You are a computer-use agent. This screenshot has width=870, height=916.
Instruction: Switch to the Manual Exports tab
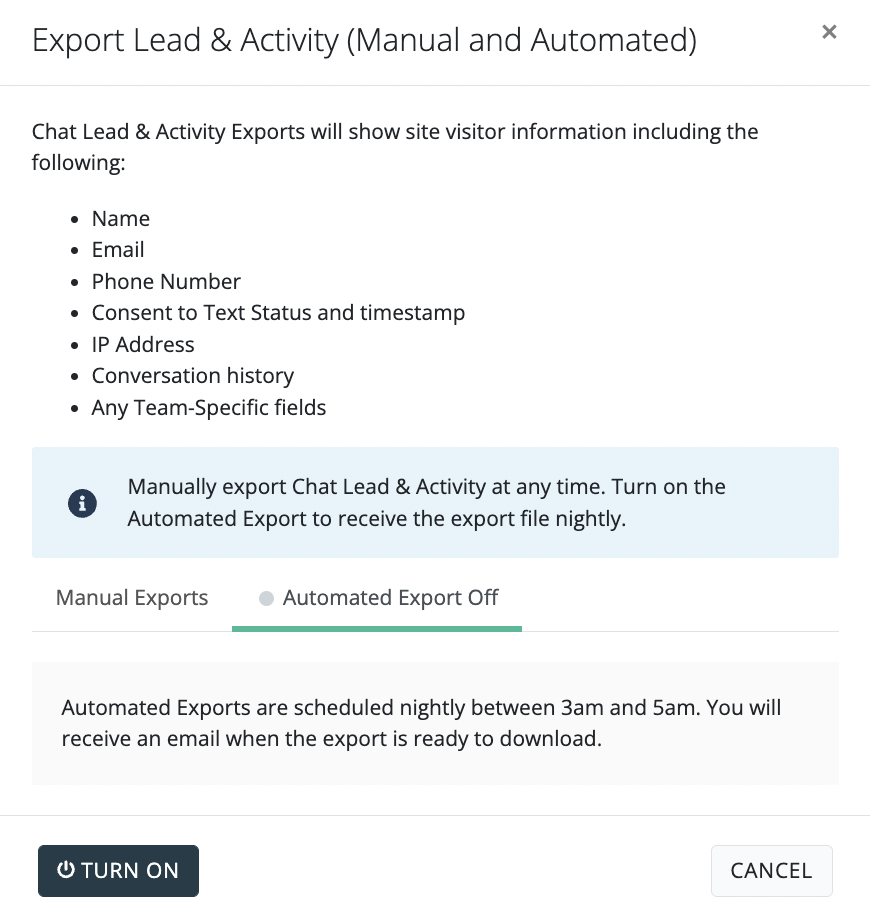132,598
